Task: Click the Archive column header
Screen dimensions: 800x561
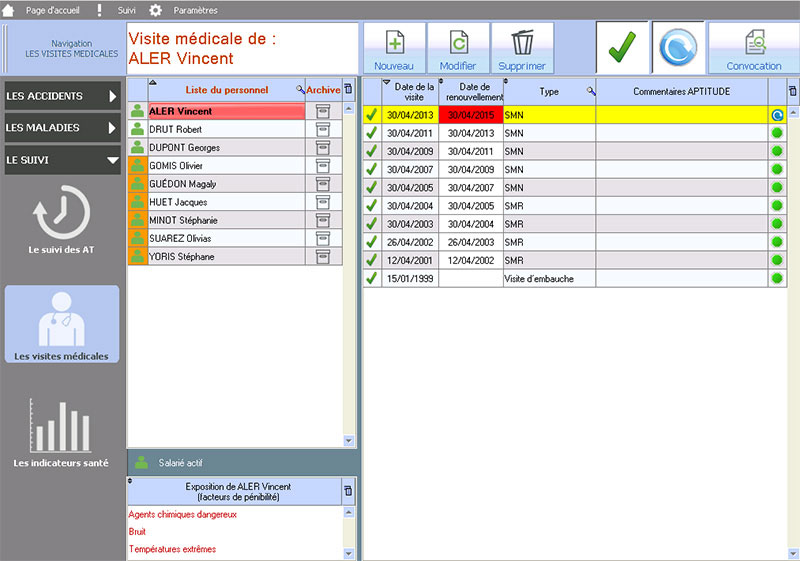Action: pos(323,90)
